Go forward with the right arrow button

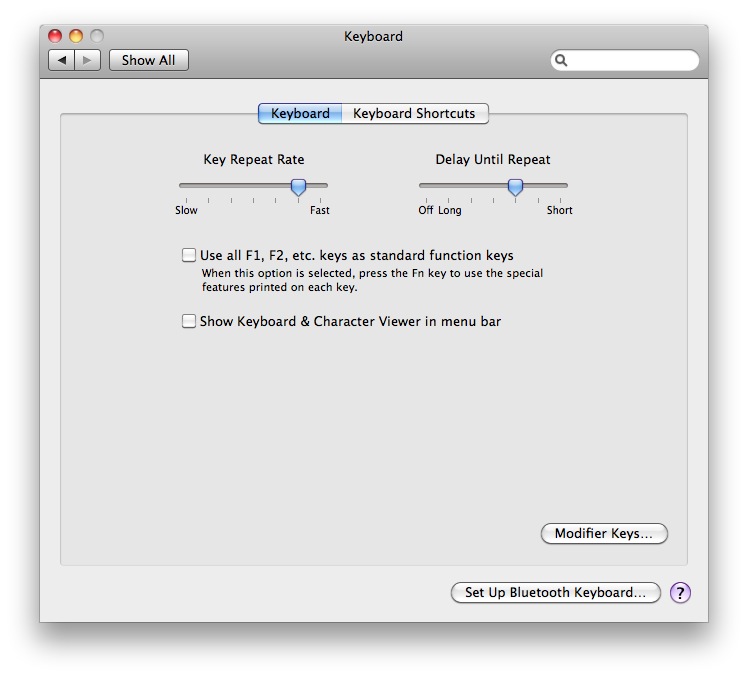[87, 60]
